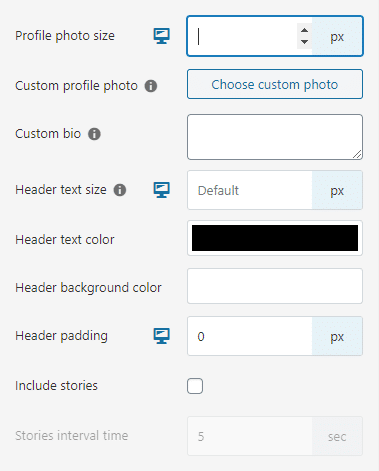Image resolution: width=379 pixels, height=471 pixels.
Task: Click desktop device icon beside Header text size
Action: point(161,190)
